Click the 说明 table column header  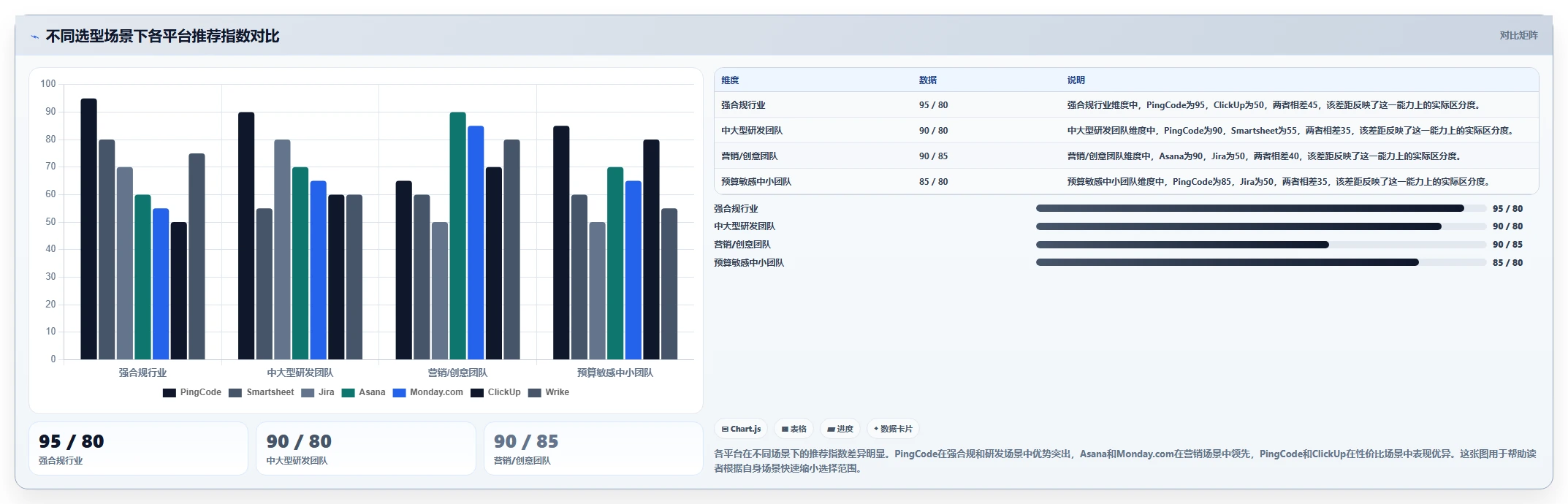pos(1076,80)
